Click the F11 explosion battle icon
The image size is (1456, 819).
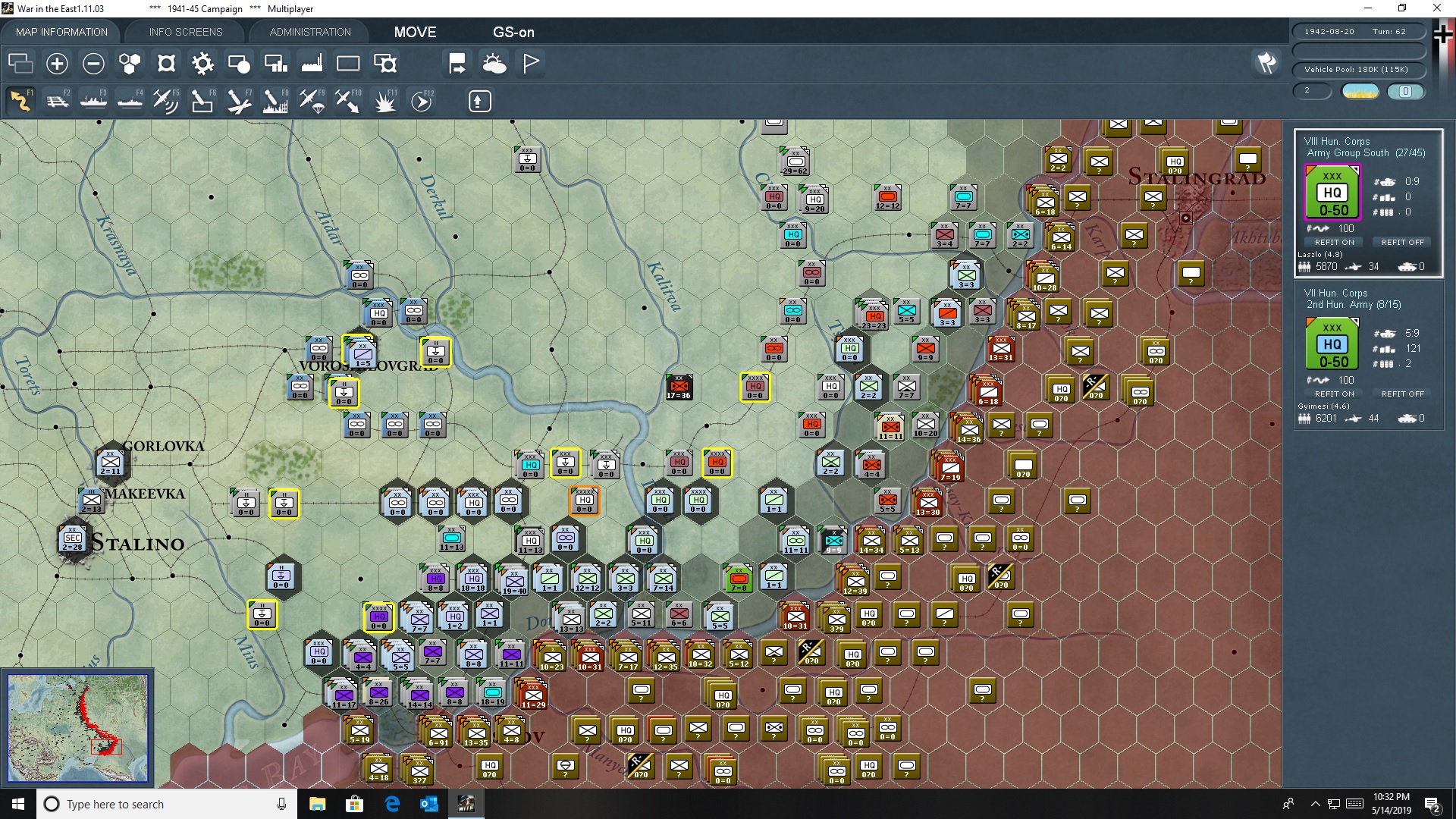click(x=384, y=101)
